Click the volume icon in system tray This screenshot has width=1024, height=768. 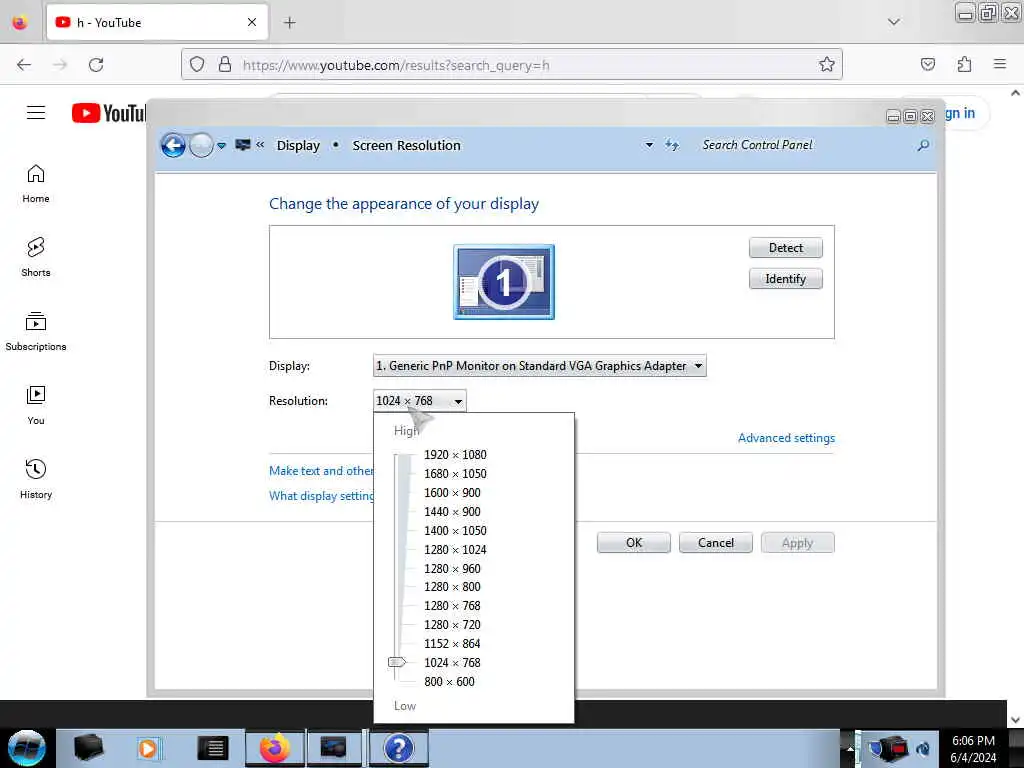point(923,748)
